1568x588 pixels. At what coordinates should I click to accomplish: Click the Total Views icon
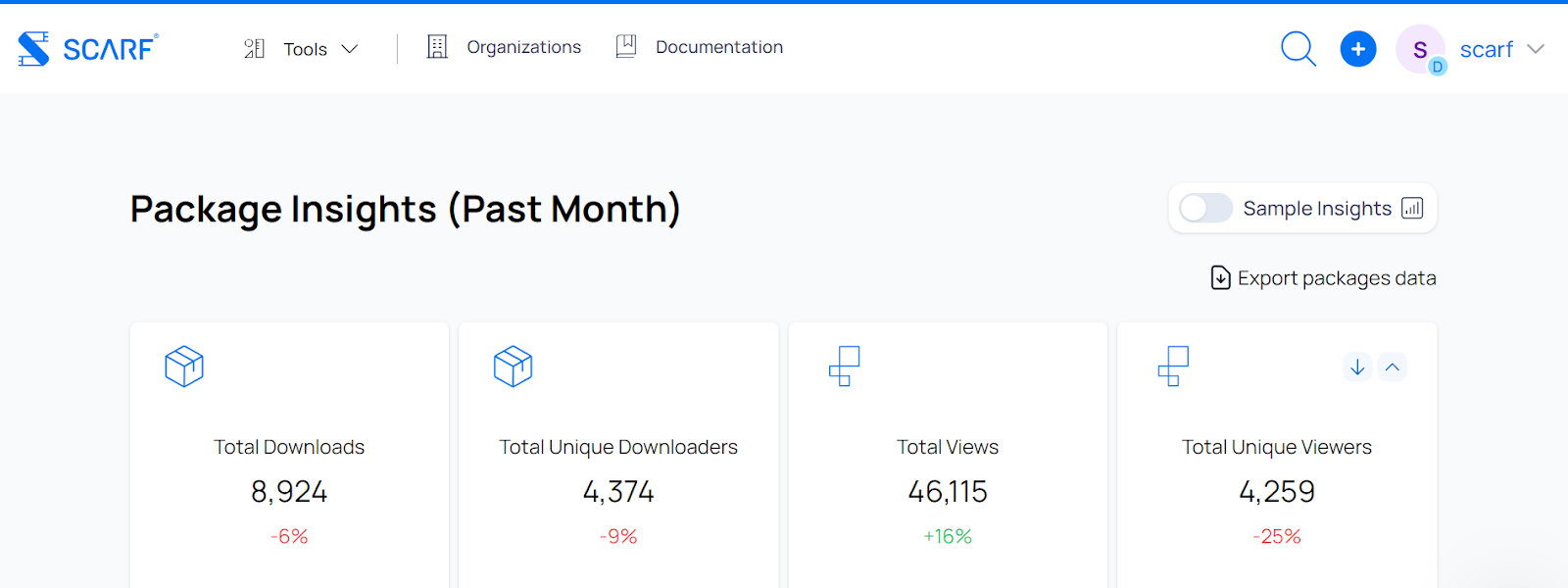click(x=844, y=367)
